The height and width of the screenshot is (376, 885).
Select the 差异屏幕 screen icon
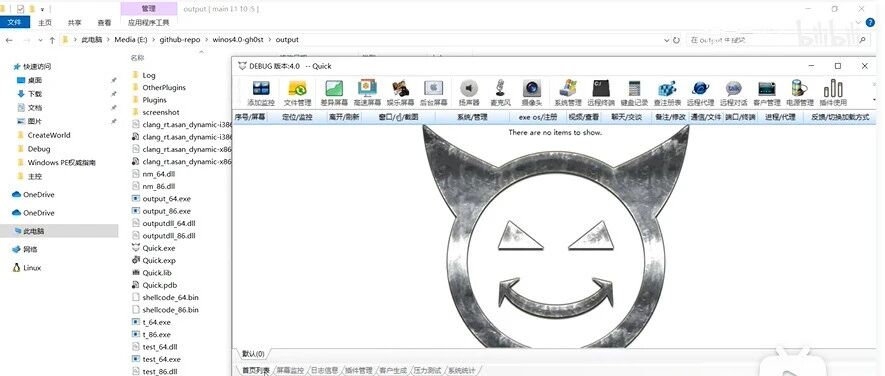(334, 93)
